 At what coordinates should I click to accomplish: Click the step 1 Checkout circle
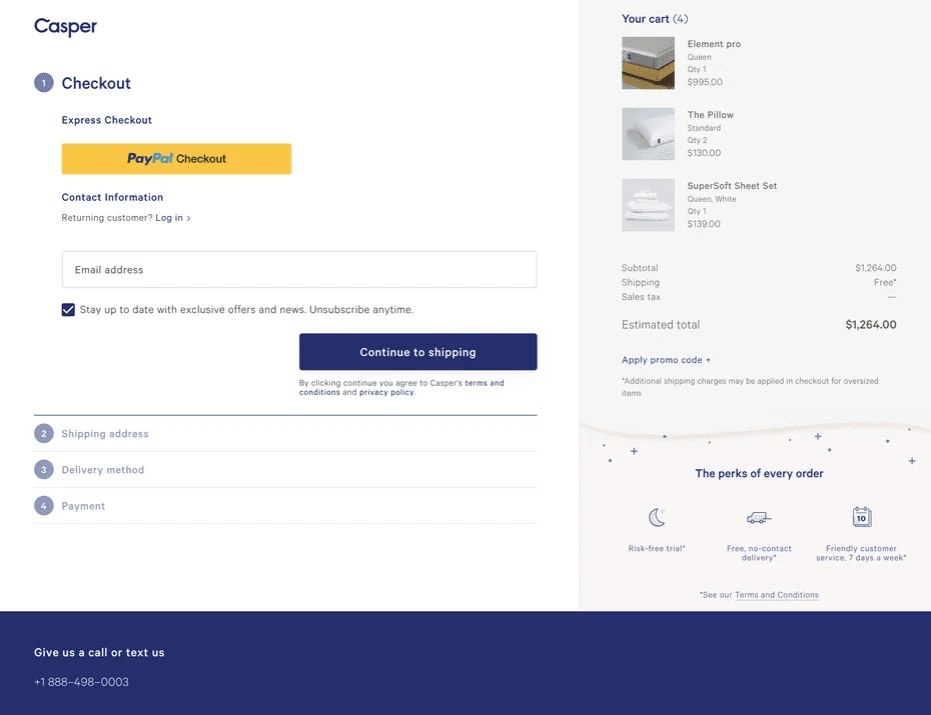[x=44, y=83]
